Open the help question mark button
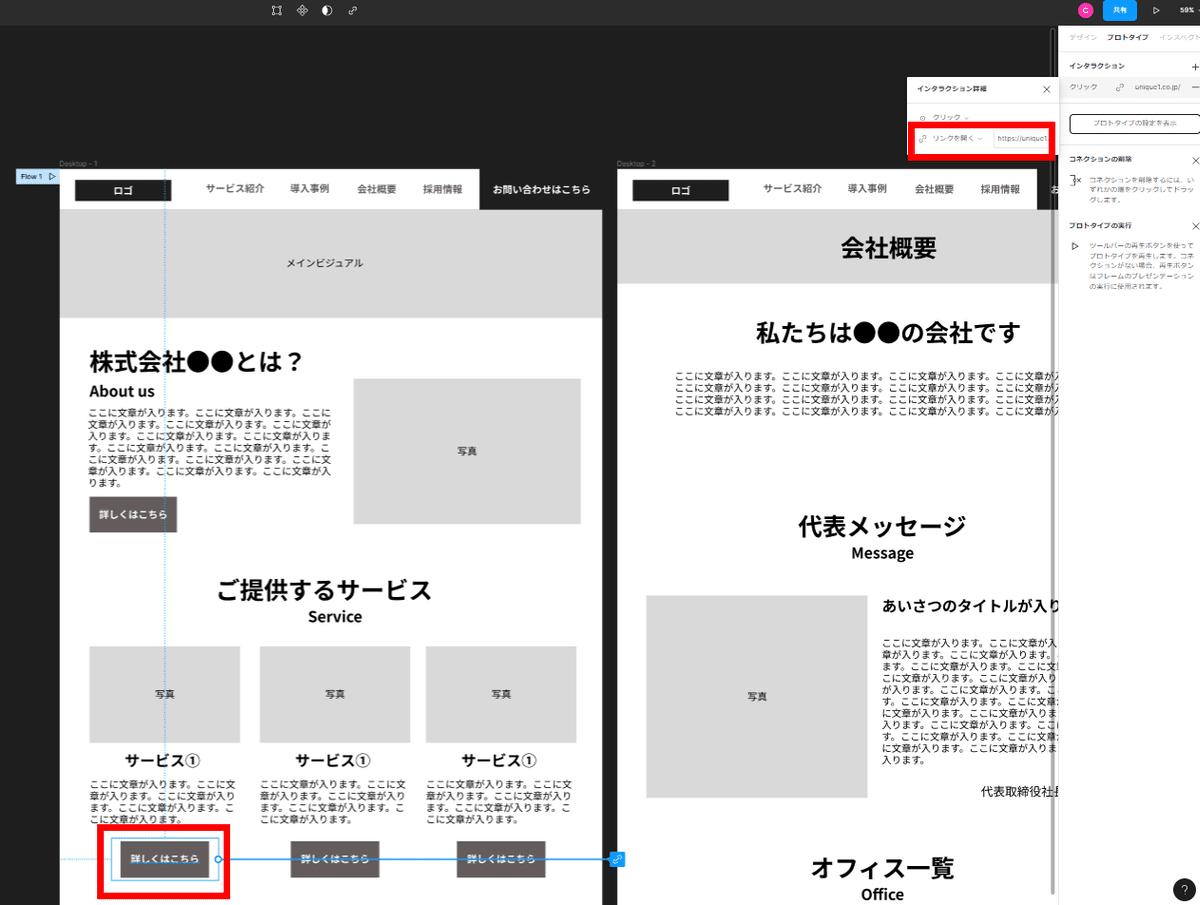This screenshot has width=1200, height=905. click(1182, 889)
